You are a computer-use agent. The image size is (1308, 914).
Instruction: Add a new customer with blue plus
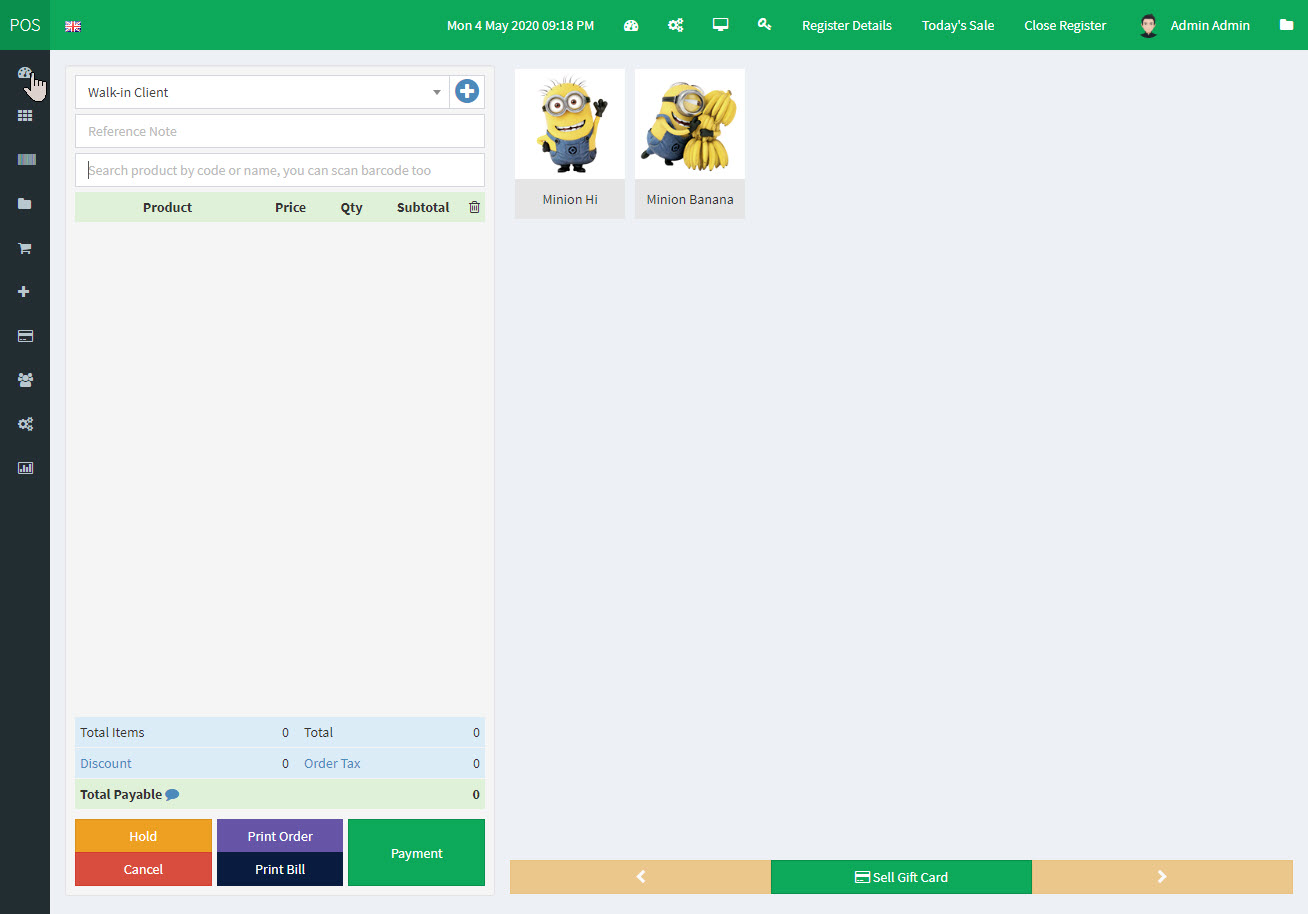(x=467, y=92)
